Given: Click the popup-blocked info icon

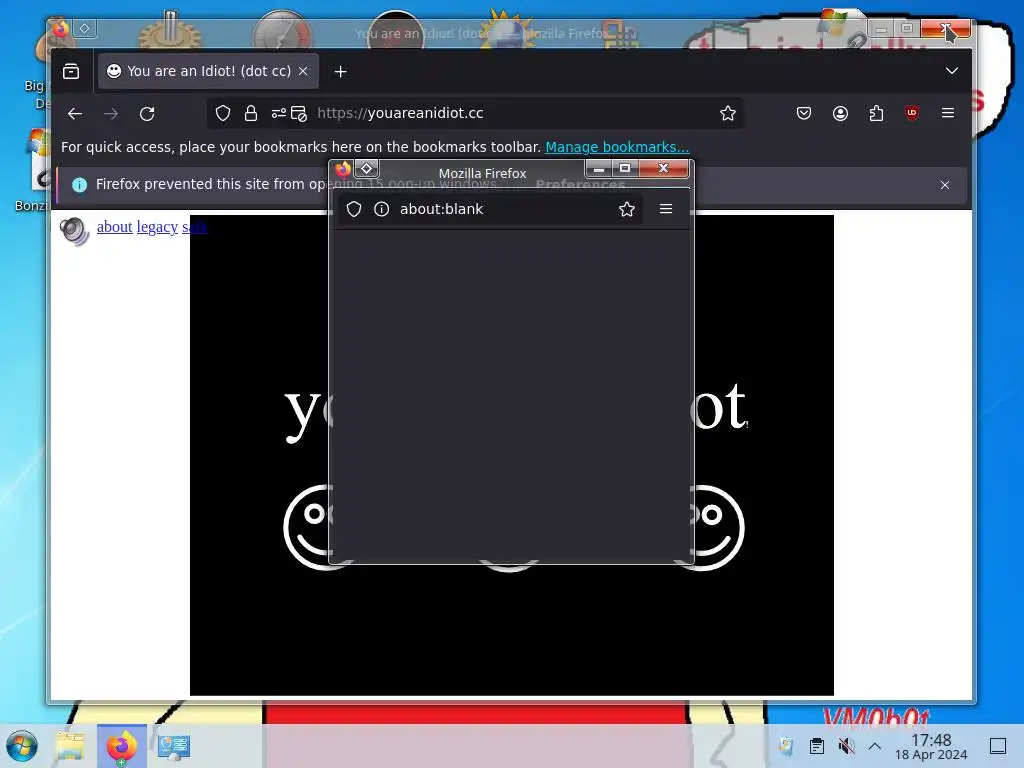Looking at the screenshot, I should (80, 185).
